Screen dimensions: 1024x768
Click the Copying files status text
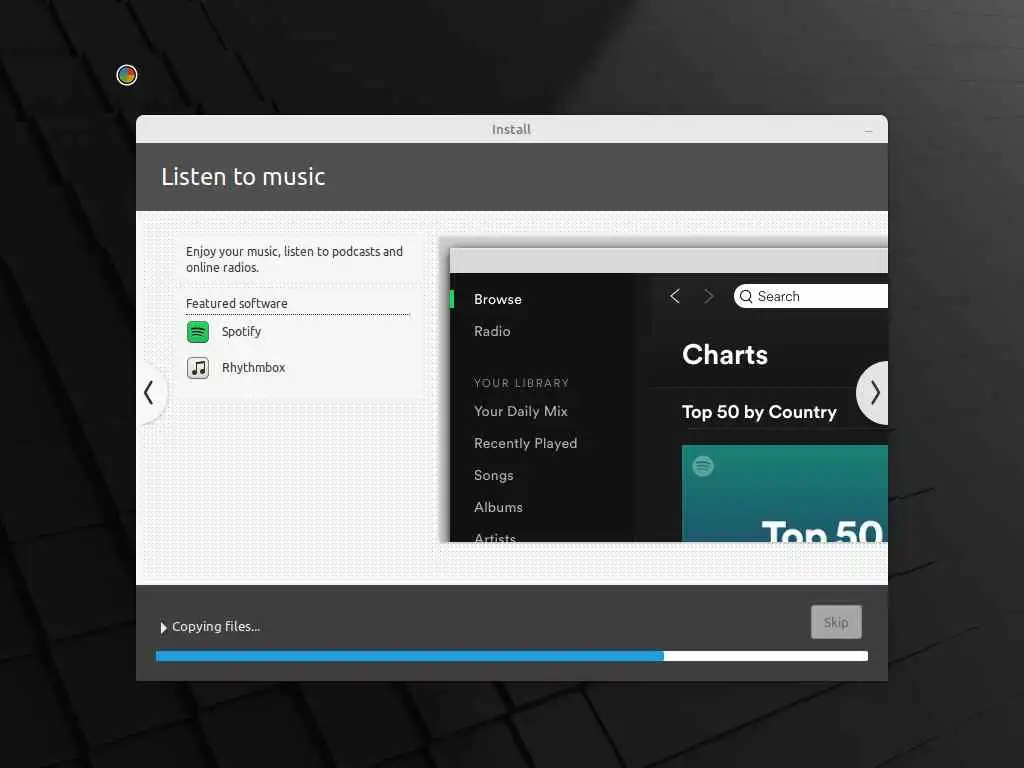[x=216, y=626]
